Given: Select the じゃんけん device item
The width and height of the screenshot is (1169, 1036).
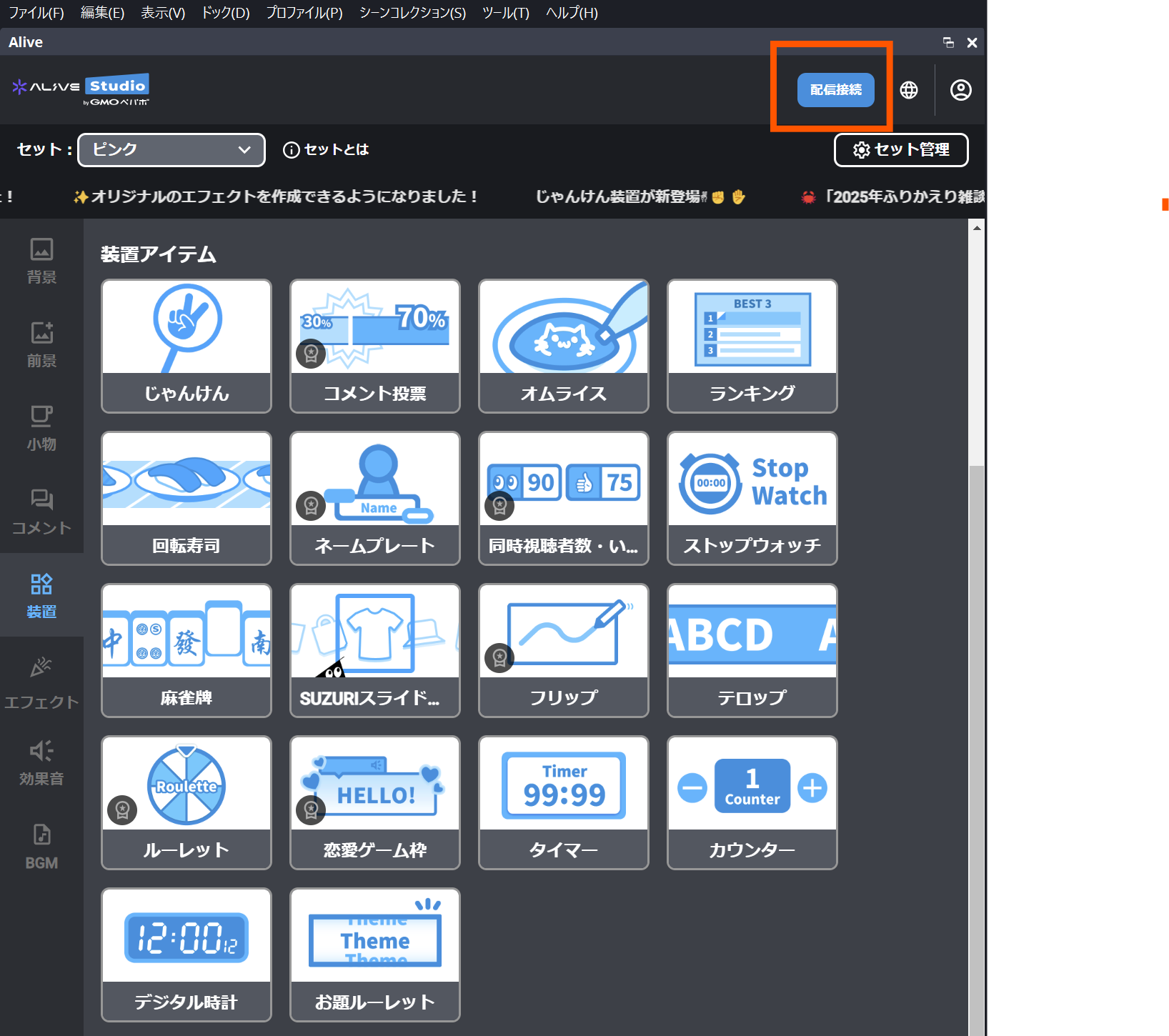Looking at the screenshot, I should click(186, 346).
